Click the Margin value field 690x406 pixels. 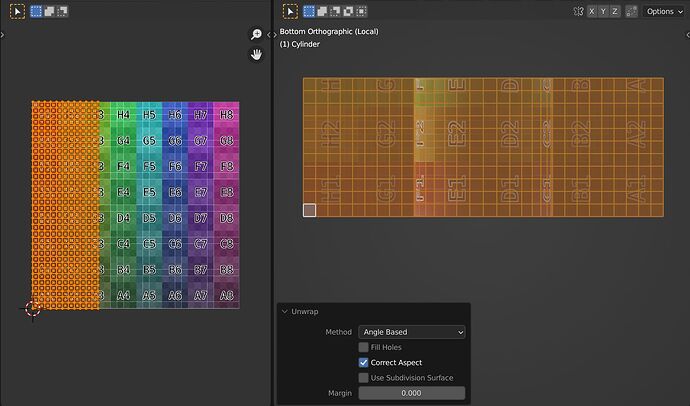coord(412,393)
